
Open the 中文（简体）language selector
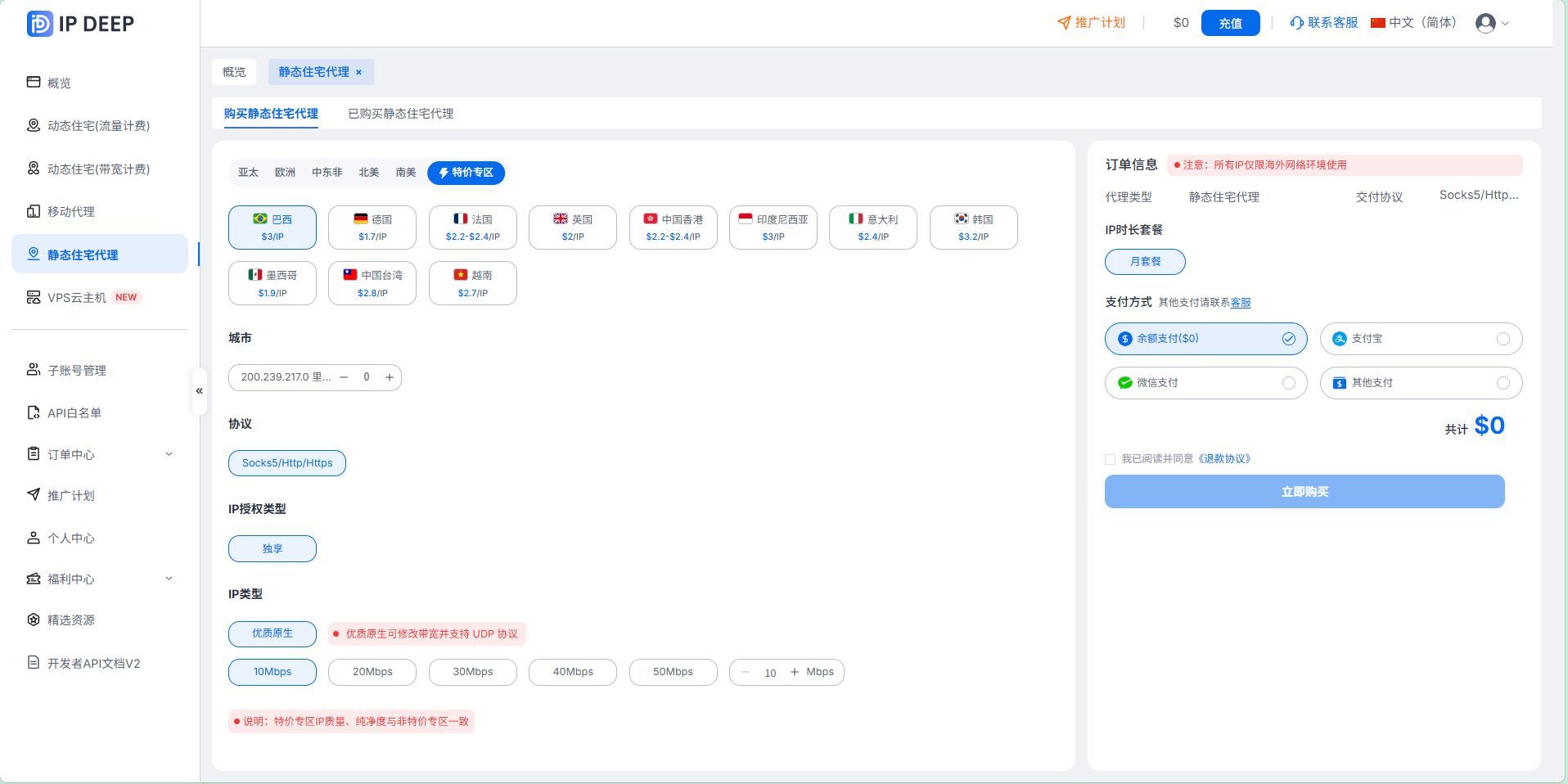(1413, 23)
